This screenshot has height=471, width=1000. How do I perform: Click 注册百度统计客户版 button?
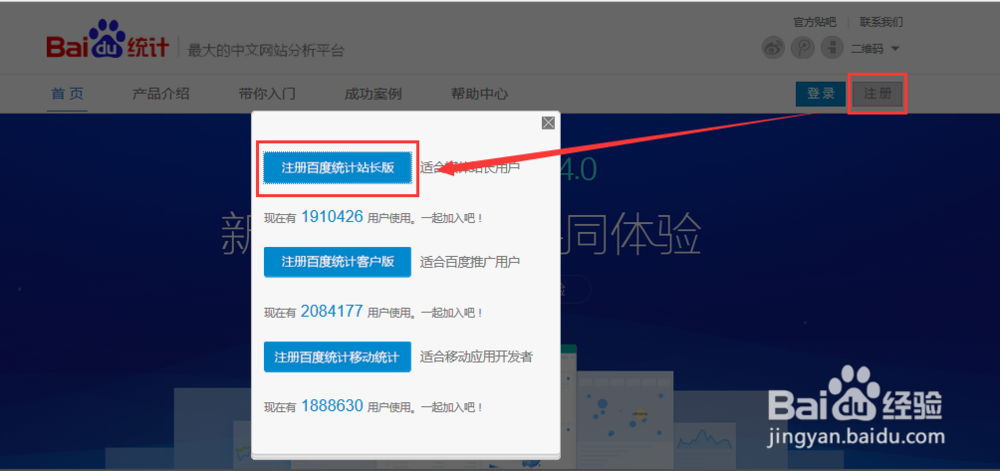click(337, 262)
